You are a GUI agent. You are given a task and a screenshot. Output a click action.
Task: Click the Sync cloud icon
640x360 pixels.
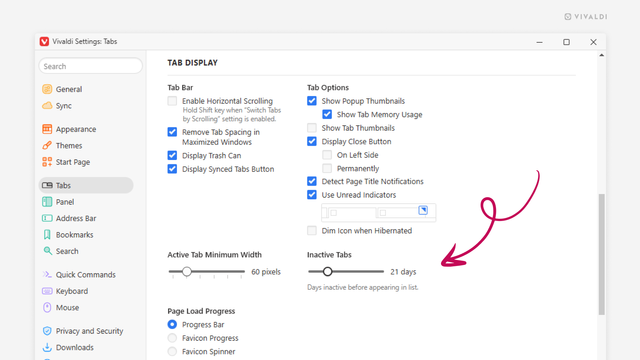pyautogui.click(x=47, y=105)
